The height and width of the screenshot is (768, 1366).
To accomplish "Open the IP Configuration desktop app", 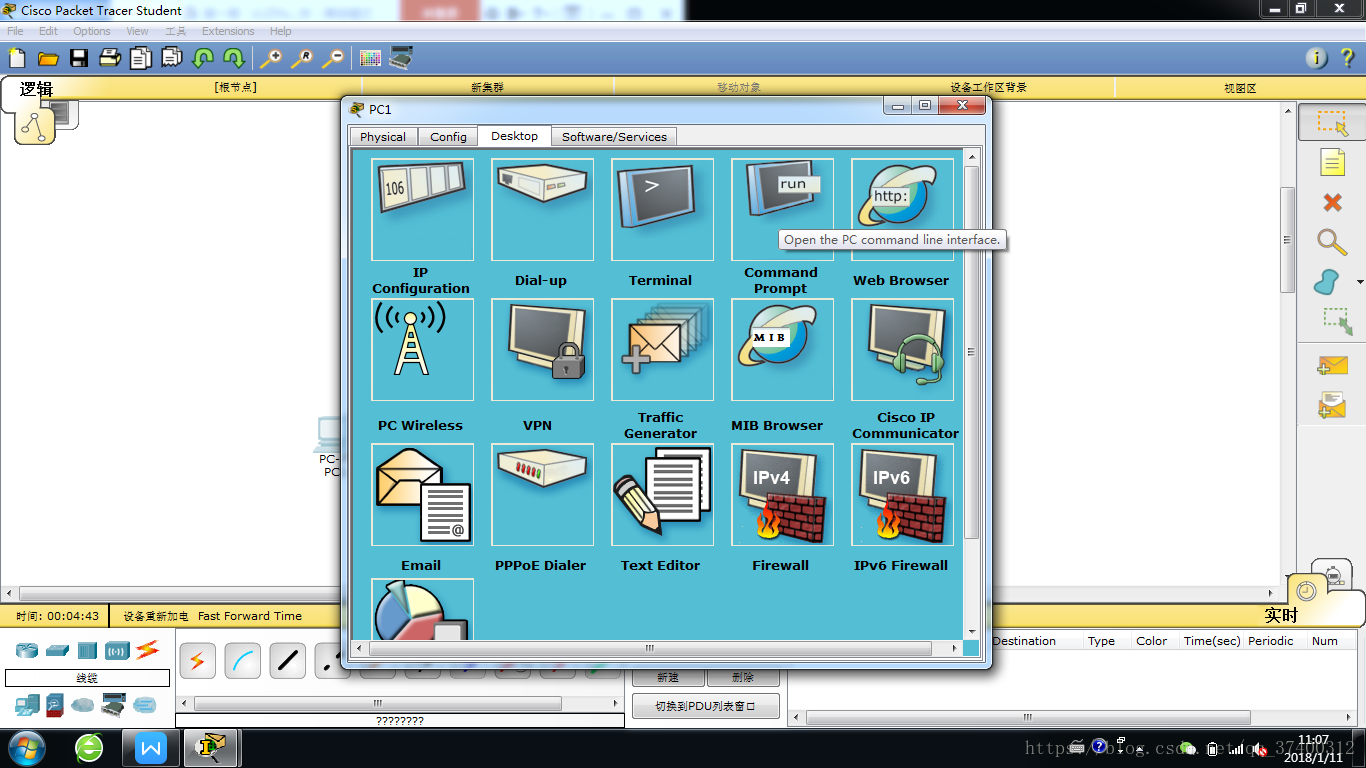I will 422,210.
